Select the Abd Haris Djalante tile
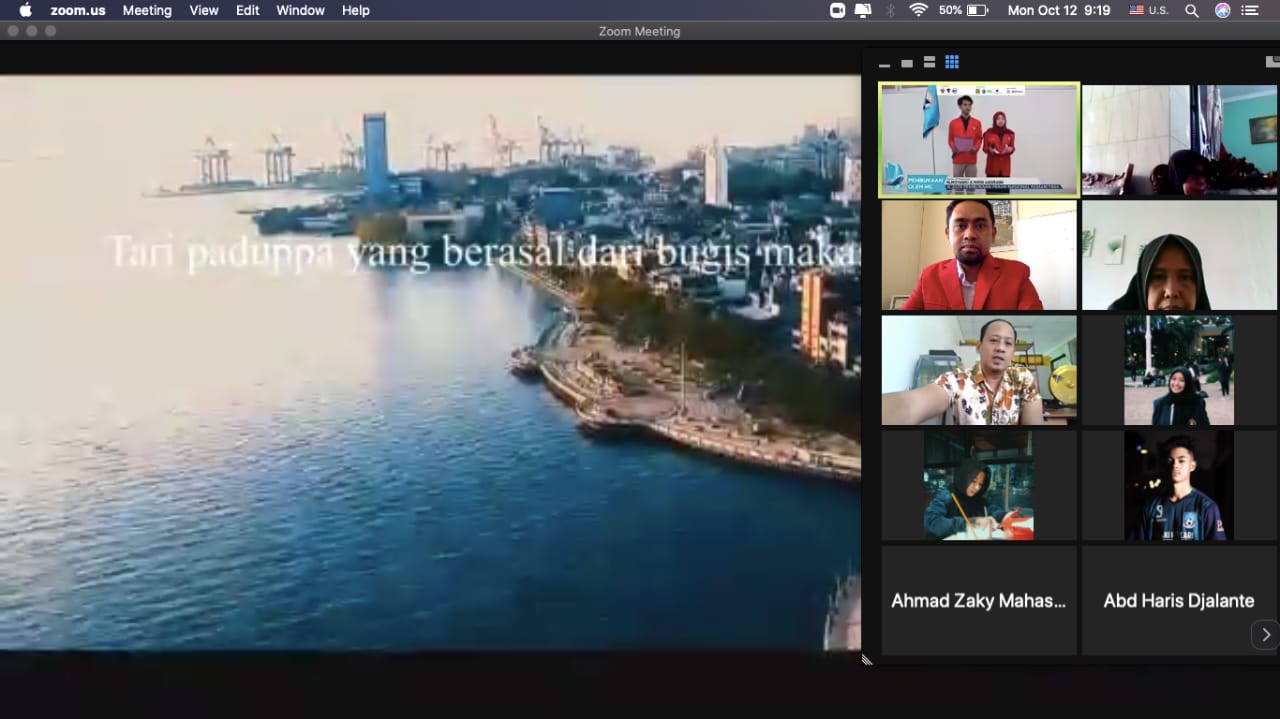 [x=1178, y=600]
